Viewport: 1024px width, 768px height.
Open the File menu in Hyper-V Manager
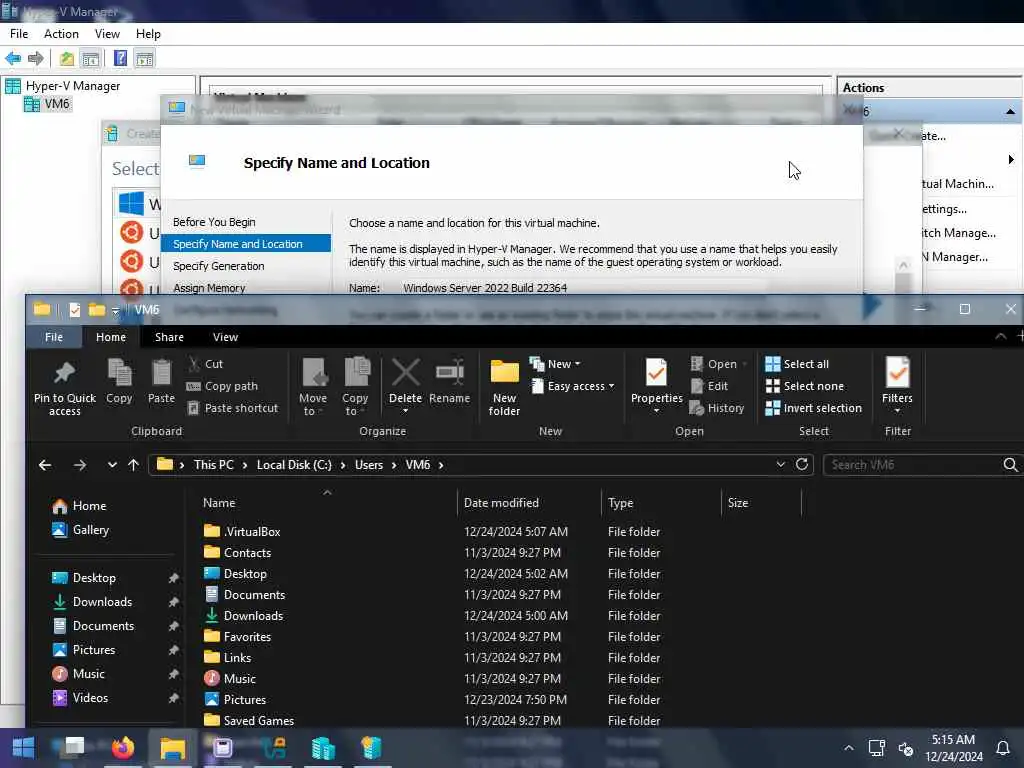(x=19, y=34)
